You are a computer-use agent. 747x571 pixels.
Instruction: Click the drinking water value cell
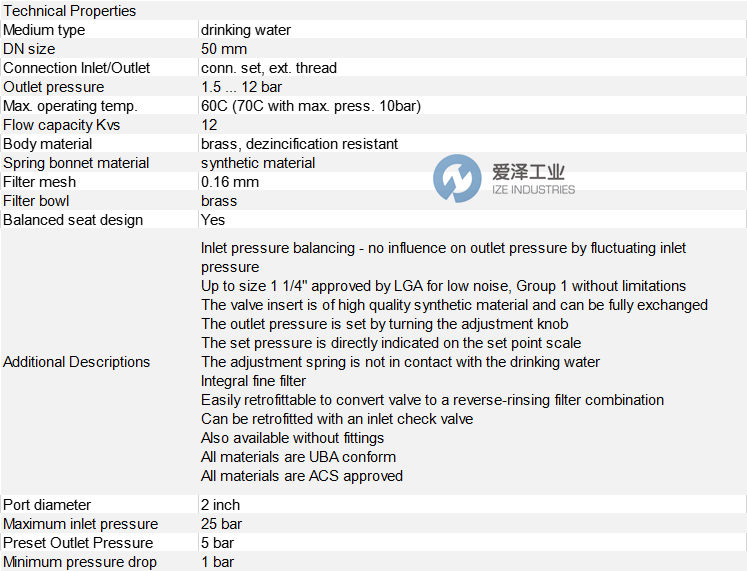(x=246, y=30)
